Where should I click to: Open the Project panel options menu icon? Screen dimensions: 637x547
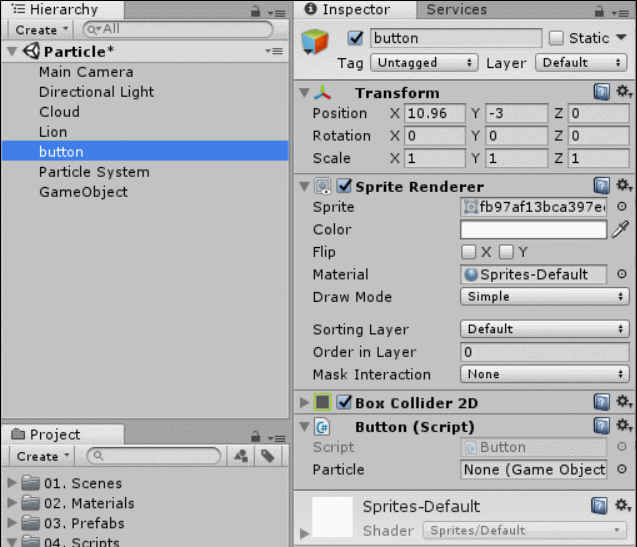pos(277,438)
